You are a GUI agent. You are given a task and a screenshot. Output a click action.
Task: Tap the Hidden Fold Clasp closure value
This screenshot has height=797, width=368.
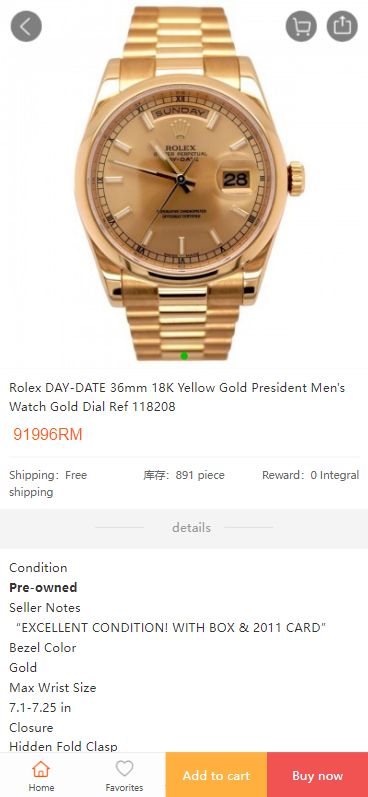point(64,747)
